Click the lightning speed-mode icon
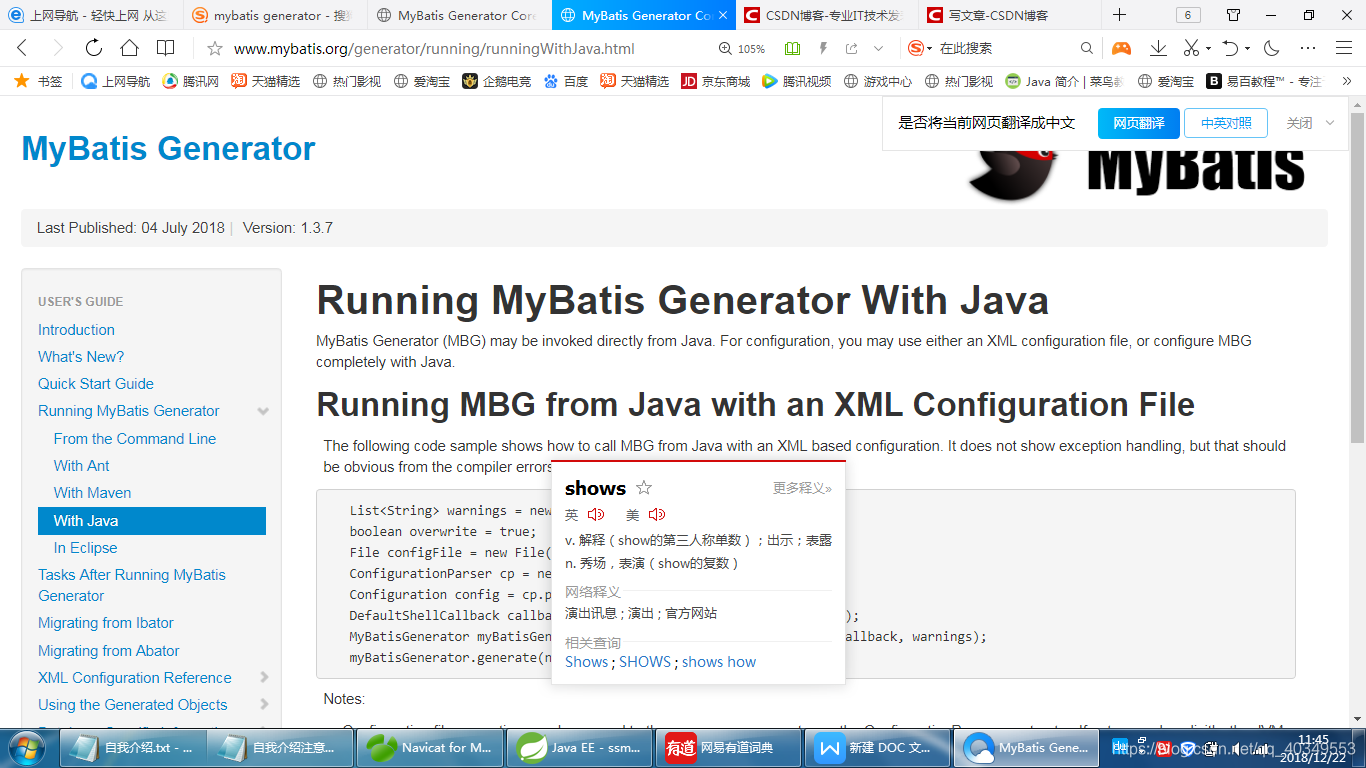1366x768 pixels. pyautogui.click(x=823, y=48)
